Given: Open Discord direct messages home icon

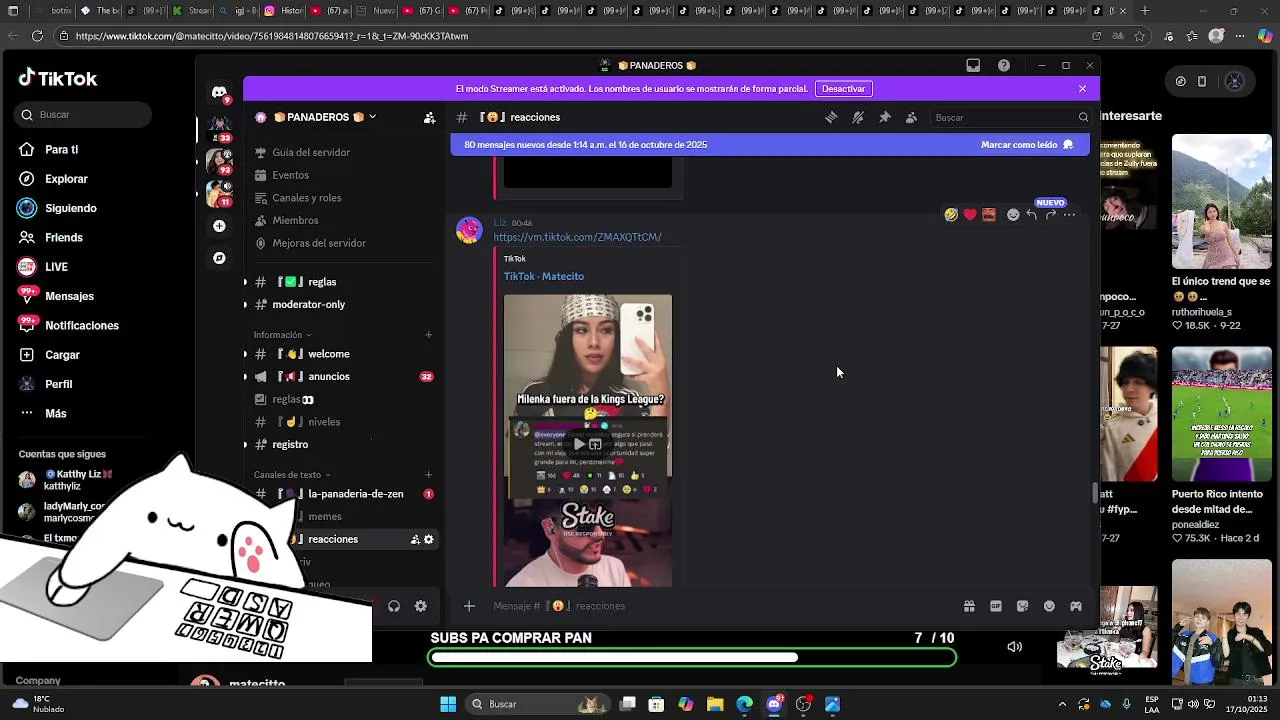Looking at the screenshot, I should (x=219, y=92).
